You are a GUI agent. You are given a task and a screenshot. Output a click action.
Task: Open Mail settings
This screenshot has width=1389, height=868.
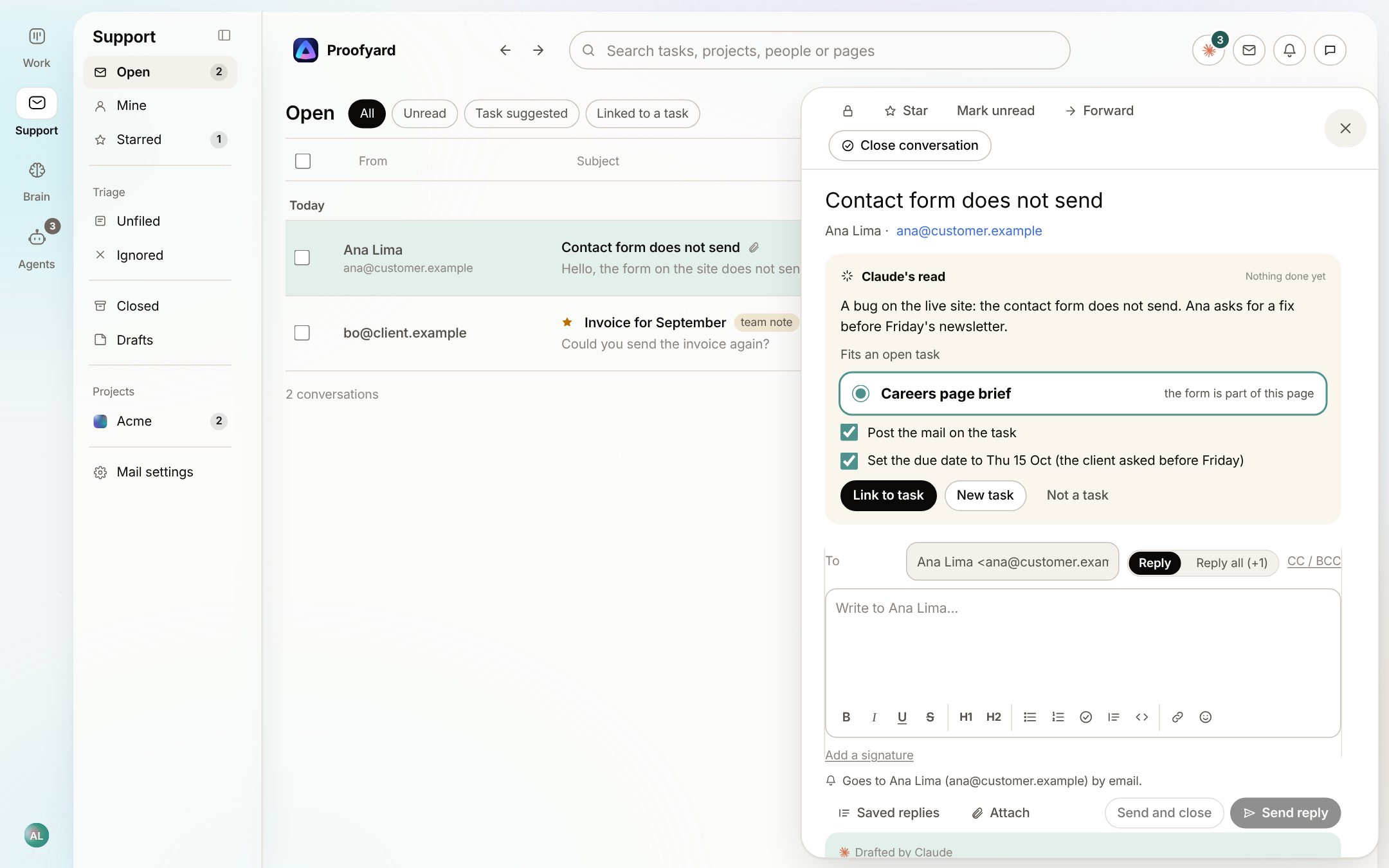pyautogui.click(x=160, y=472)
